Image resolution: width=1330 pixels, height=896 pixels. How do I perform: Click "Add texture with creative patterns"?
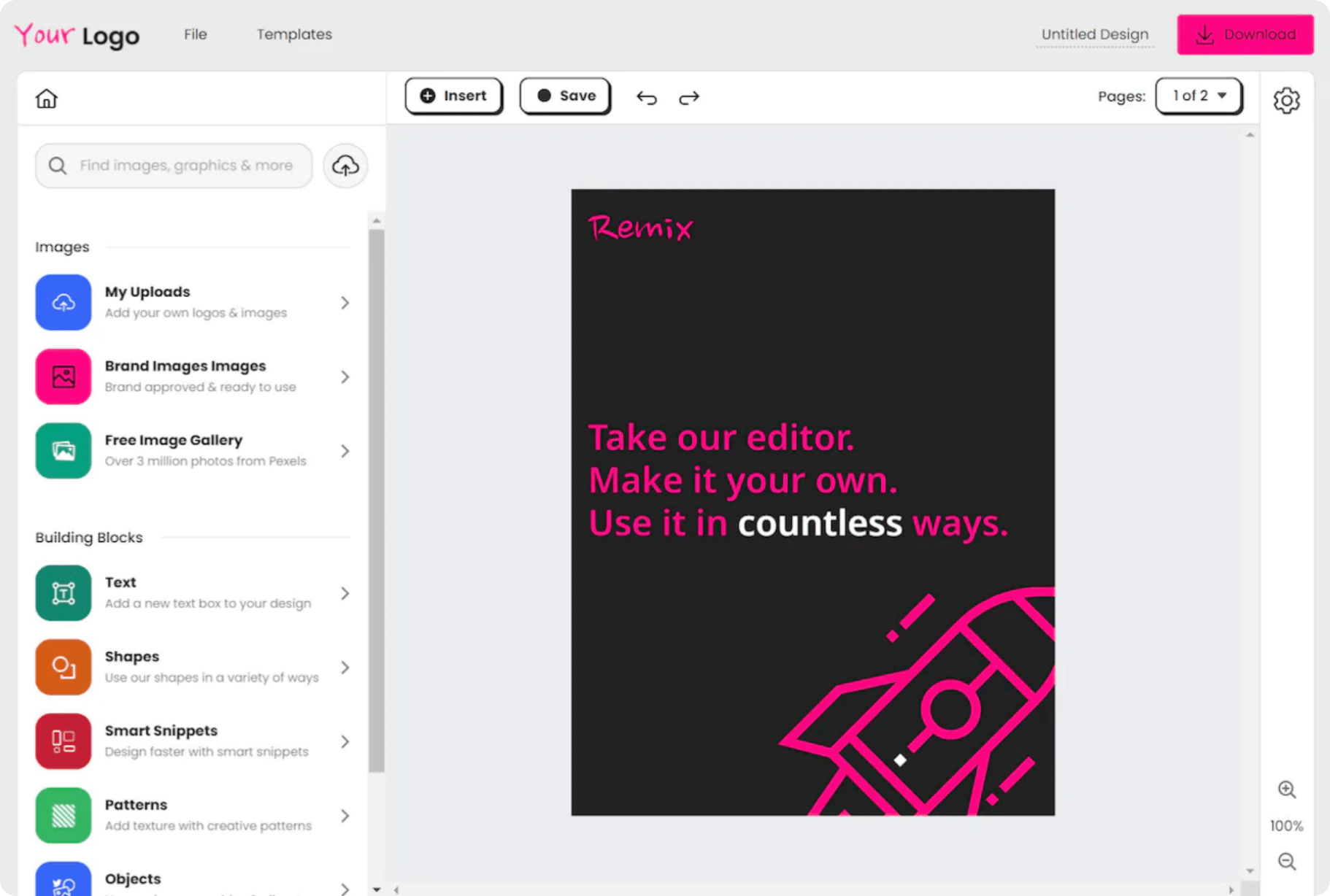coord(208,826)
